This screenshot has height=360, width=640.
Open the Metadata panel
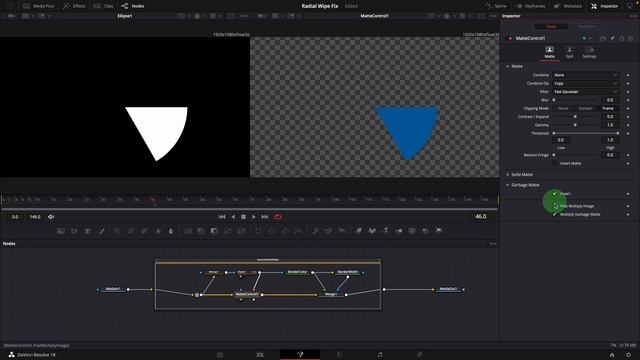(x=568, y=6)
